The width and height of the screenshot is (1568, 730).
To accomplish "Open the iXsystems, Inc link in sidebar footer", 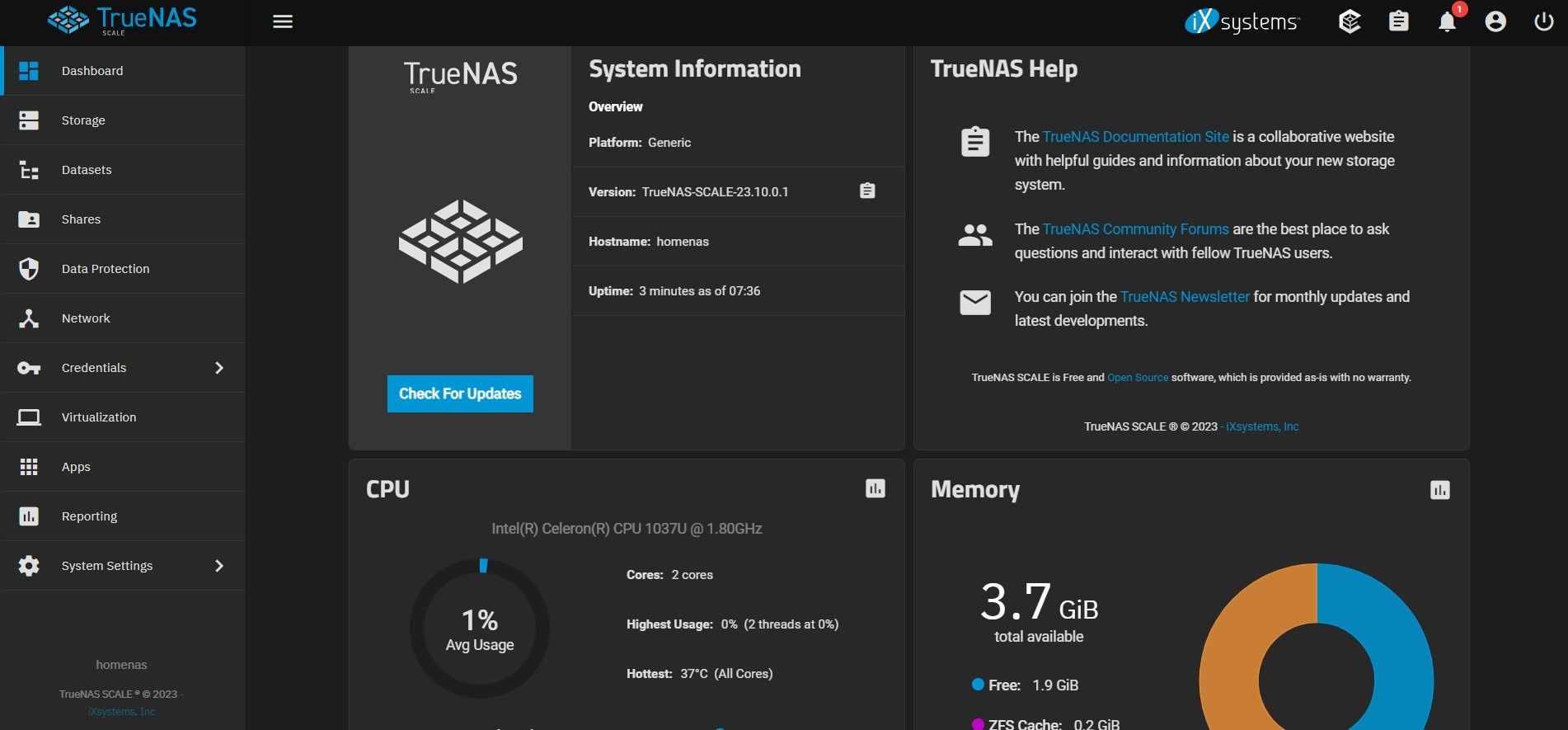I will [x=121, y=712].
